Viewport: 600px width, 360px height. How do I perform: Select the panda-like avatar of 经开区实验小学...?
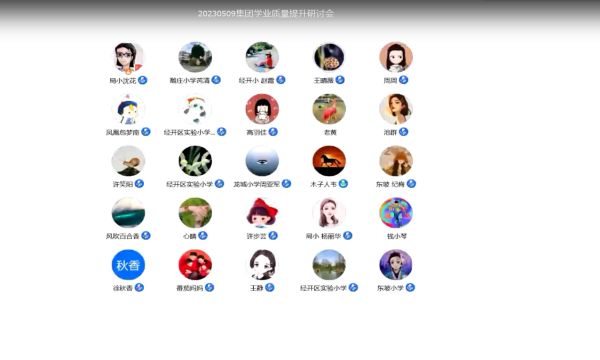tap(195, 109)
